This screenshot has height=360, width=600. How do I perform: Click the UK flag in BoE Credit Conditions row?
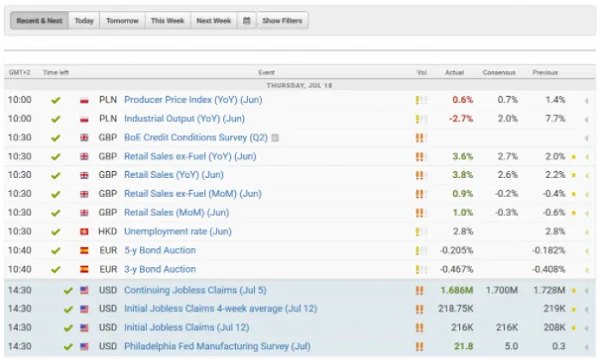84,138
